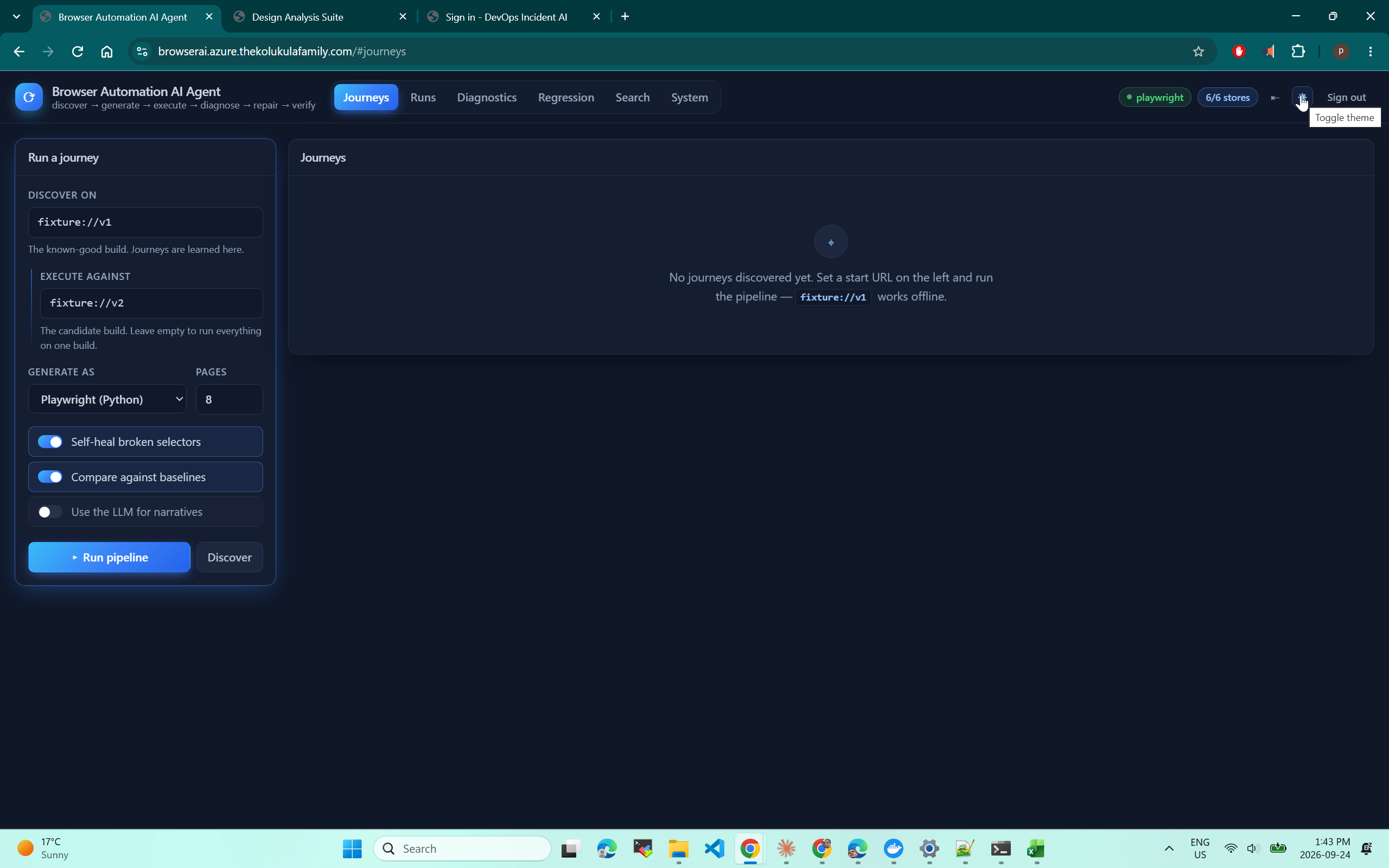Go to the Regression tab
1389x868 pixels.
click(x=566, y=98)
